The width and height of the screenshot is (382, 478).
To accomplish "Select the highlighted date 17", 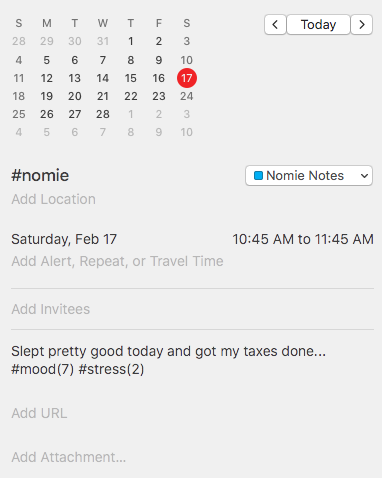I will (187, 78).
